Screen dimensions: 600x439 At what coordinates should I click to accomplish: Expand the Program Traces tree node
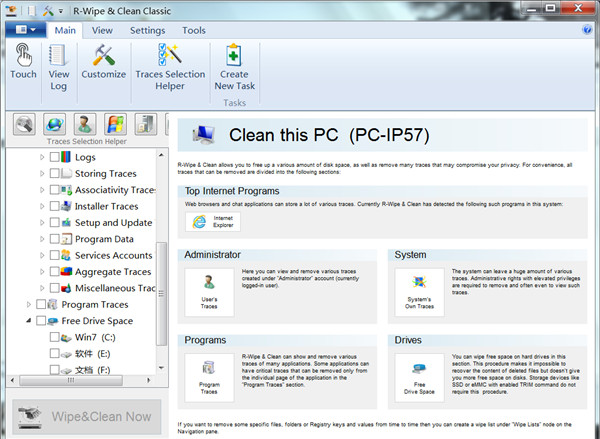point(28,304)
